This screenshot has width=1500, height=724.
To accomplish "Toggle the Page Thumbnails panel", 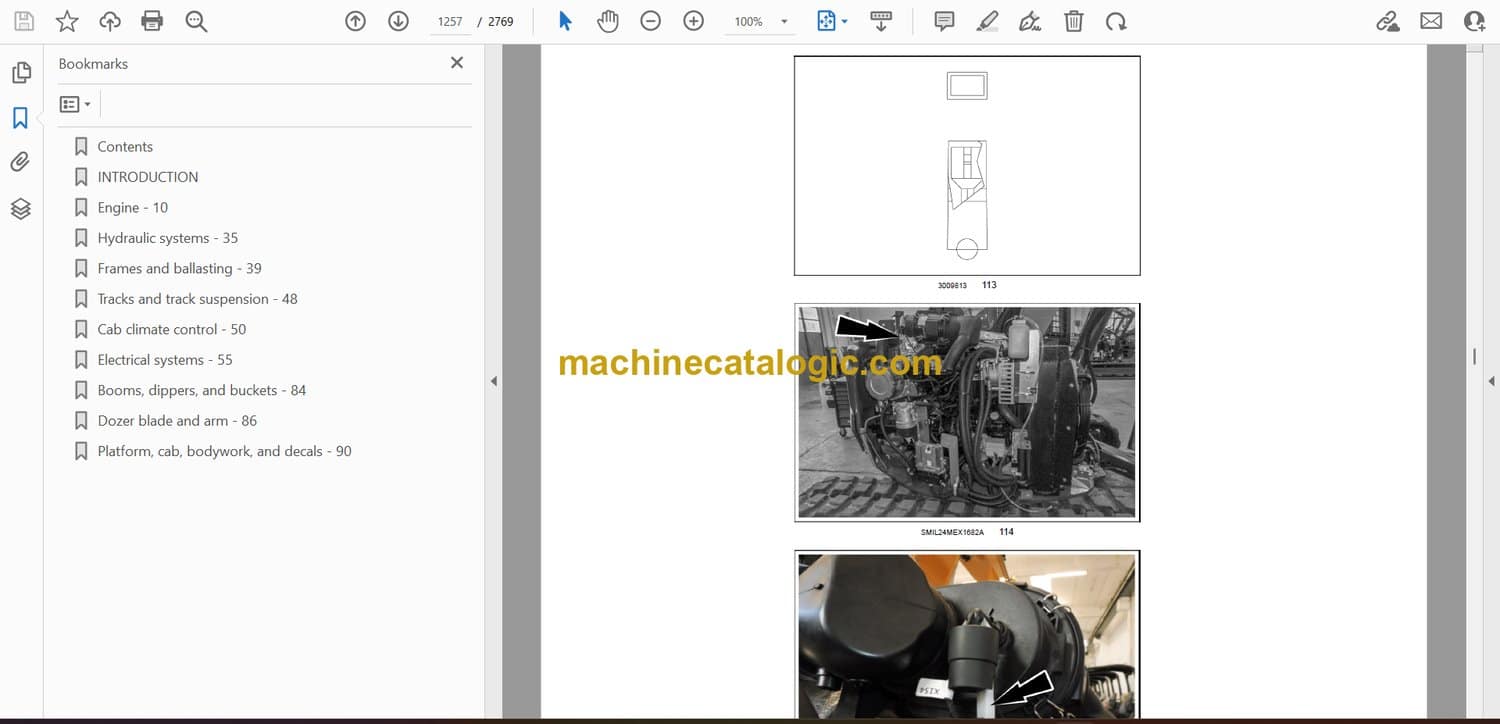I will 20,73.
